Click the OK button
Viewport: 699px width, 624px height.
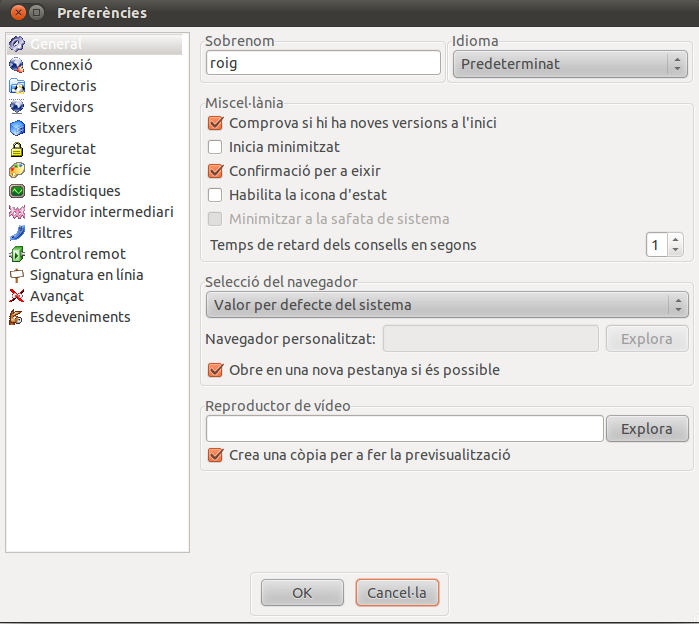pyautogui.click(x=302, y=593)
